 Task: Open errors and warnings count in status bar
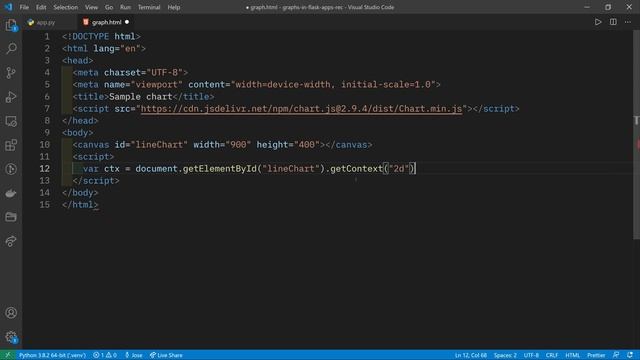pyautogui.click(x=105, y=355)
